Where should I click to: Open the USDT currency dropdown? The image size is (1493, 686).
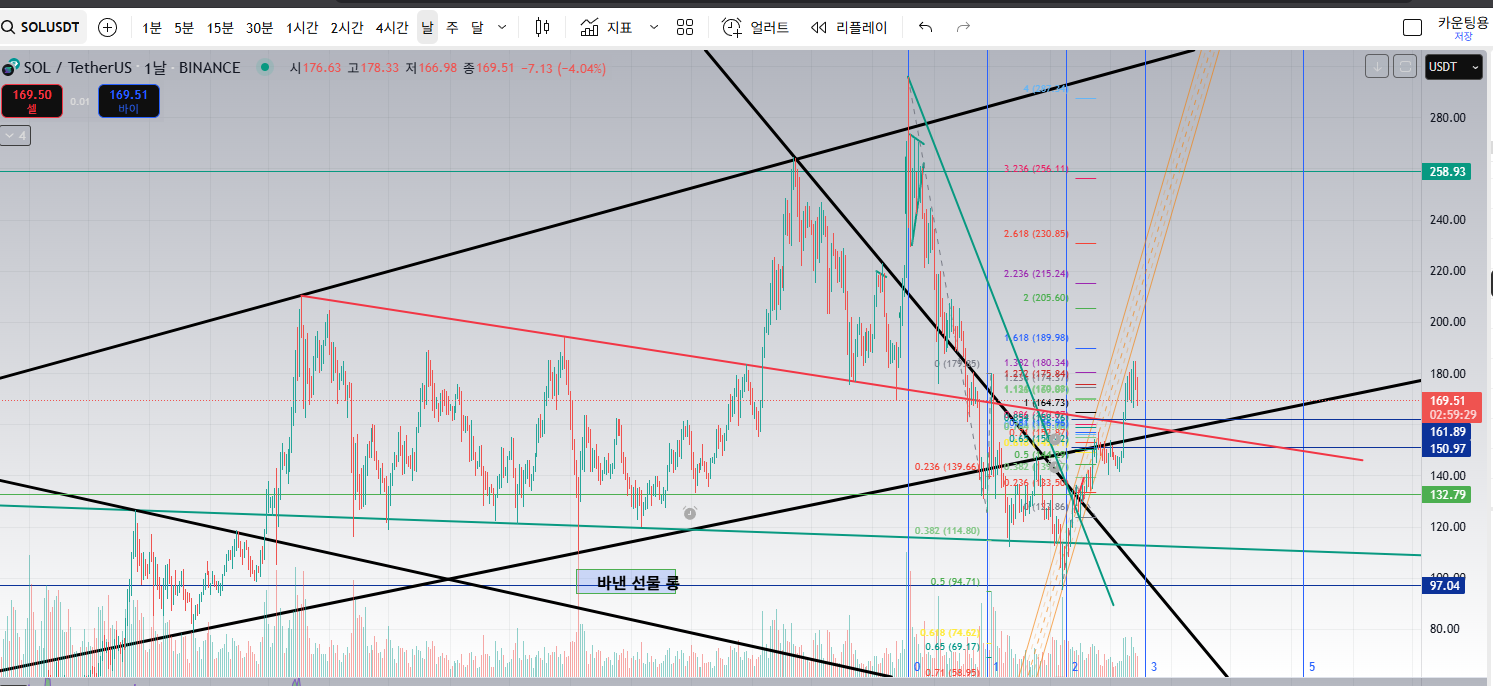[x=1454, y=67]
